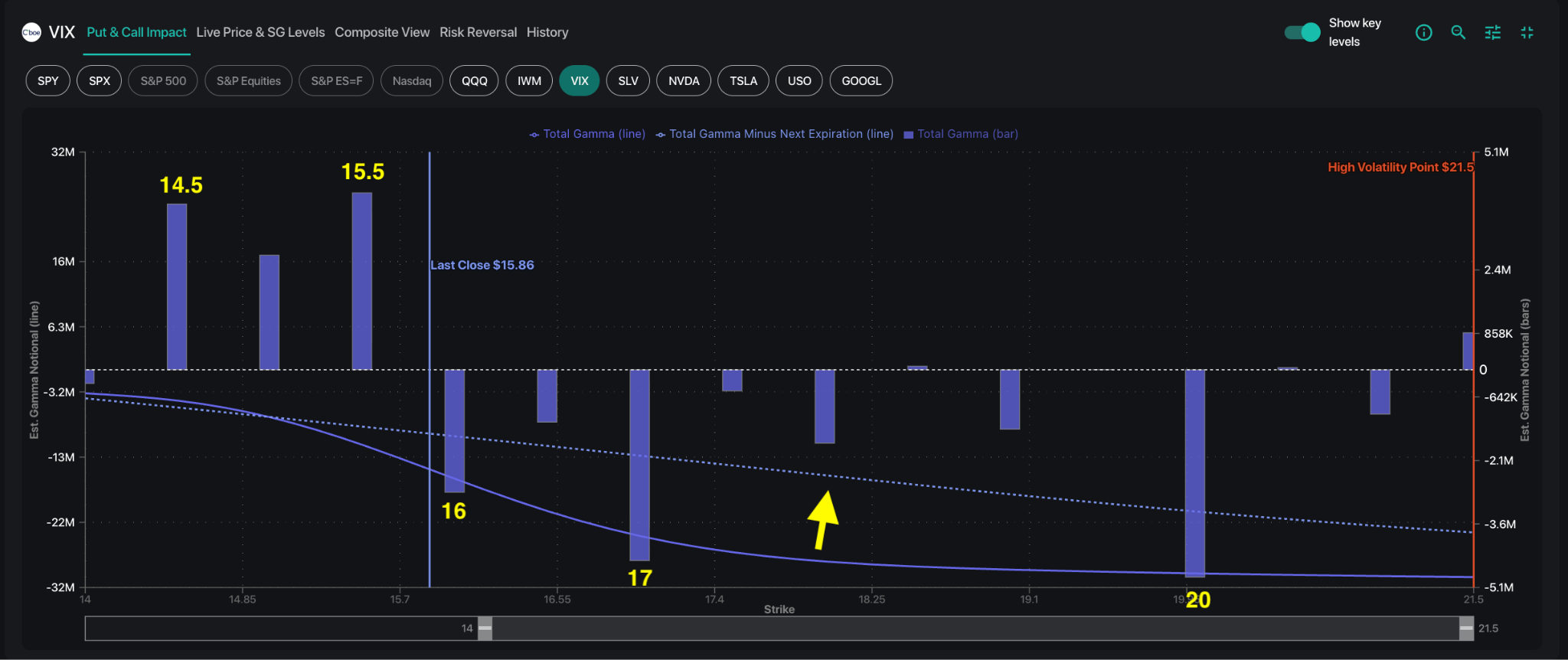The height and width of the screenshot is (660, 1568).
Task: Click the VIX page title text
Action: [62, 32]
